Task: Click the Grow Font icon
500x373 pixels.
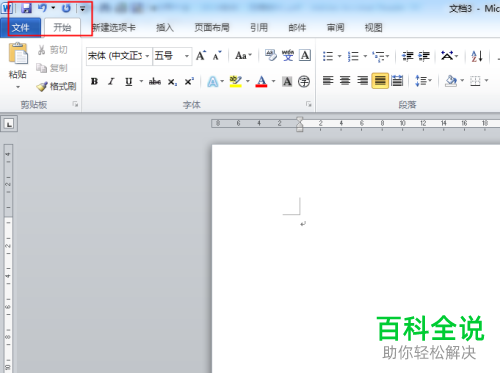Action: [201, 56]
